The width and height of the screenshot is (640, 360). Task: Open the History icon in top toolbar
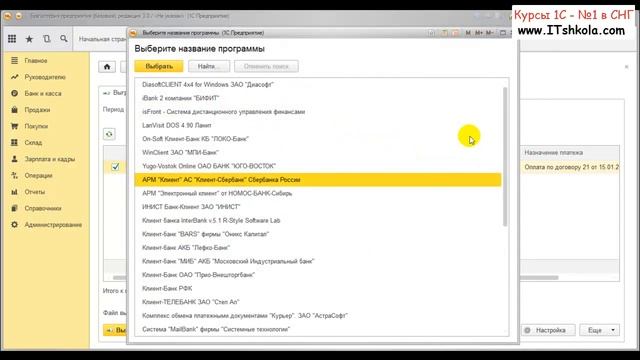(x=47, y=39)
